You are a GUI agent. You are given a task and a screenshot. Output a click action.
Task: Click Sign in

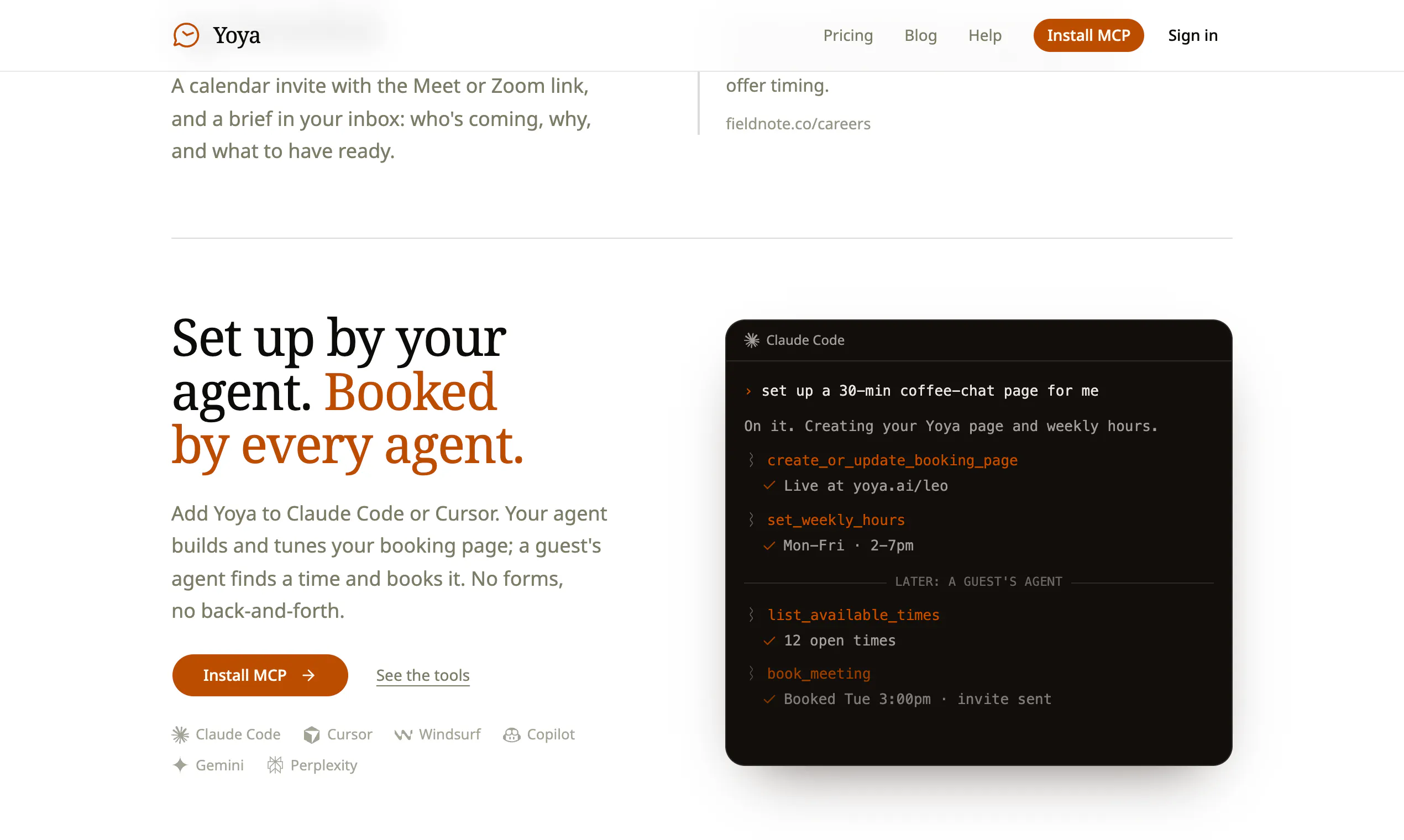point(1192,35)
